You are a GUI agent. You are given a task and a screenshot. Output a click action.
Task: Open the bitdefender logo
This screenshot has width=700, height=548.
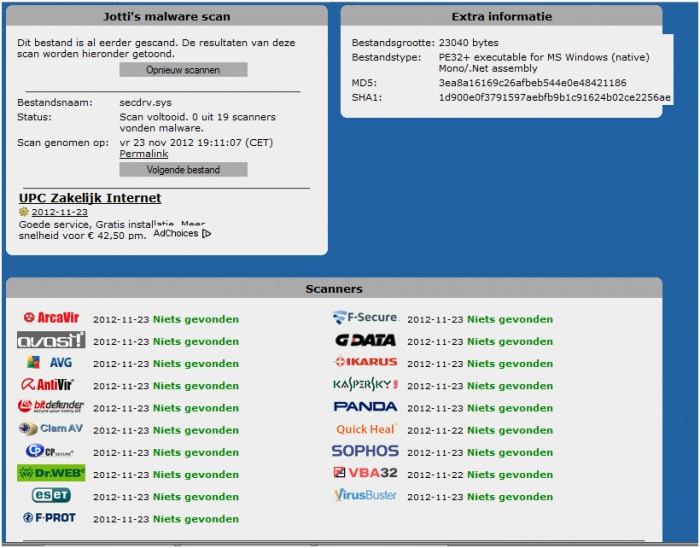(51, 406)
